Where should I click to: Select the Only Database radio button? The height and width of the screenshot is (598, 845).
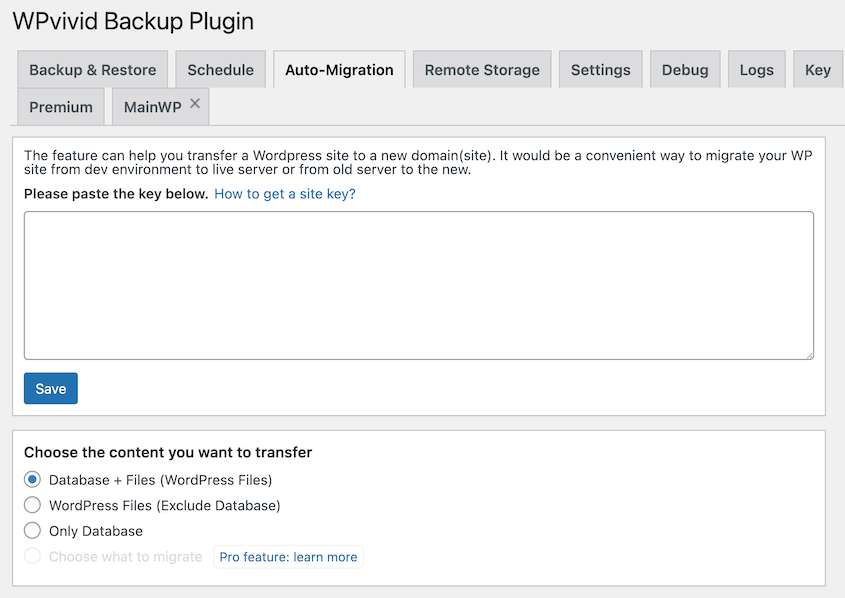[x=32, y=530]
